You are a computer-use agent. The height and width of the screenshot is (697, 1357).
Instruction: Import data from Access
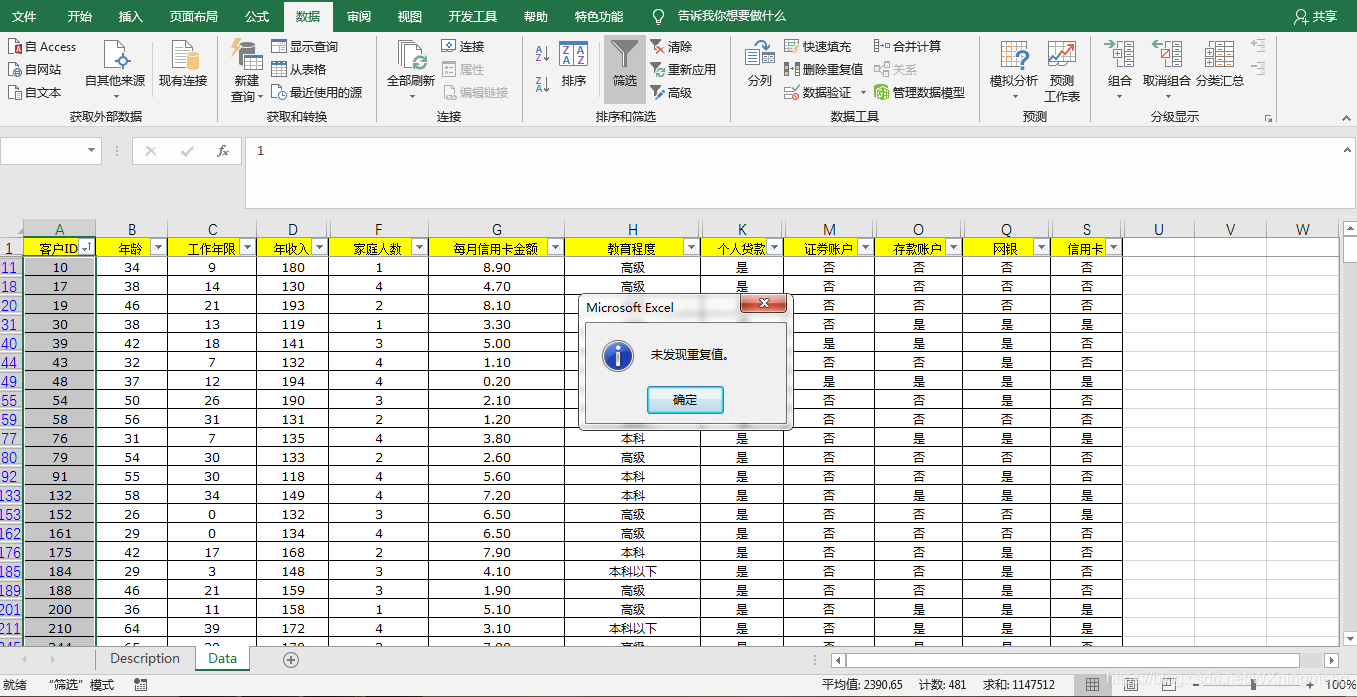click(x=43, y=47)
